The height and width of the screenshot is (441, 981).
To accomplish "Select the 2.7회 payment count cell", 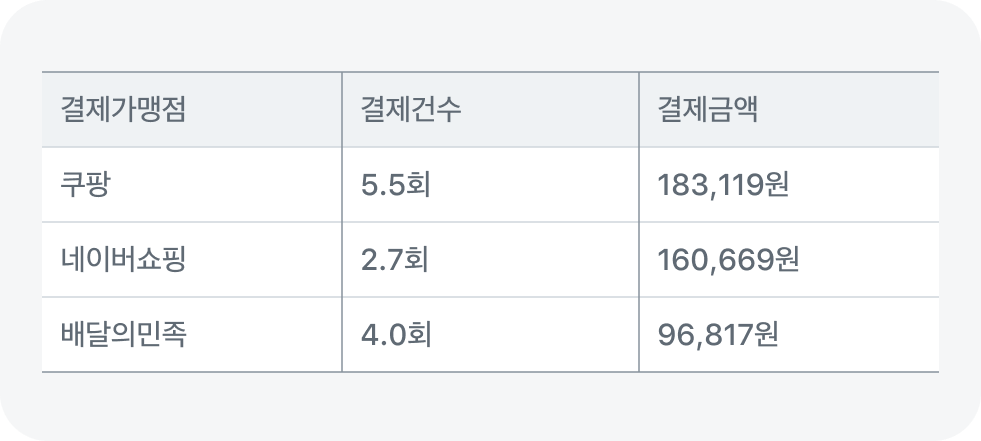I will 396,260.
